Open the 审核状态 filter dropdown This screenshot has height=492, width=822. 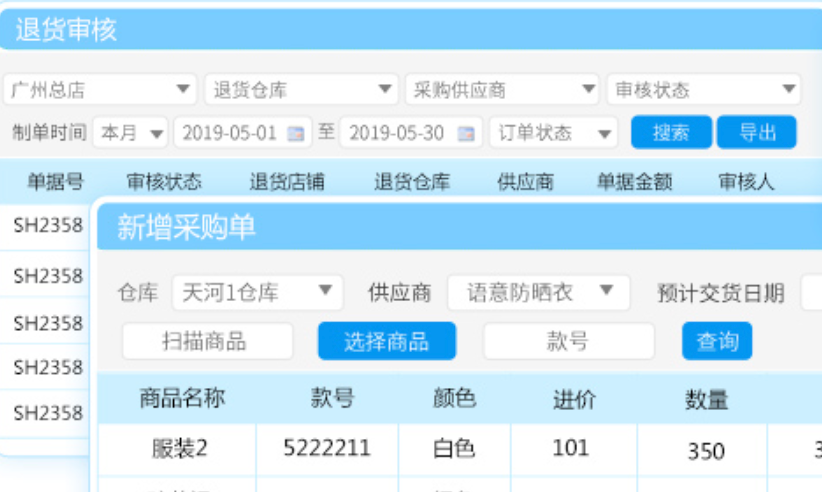point(703,89)
